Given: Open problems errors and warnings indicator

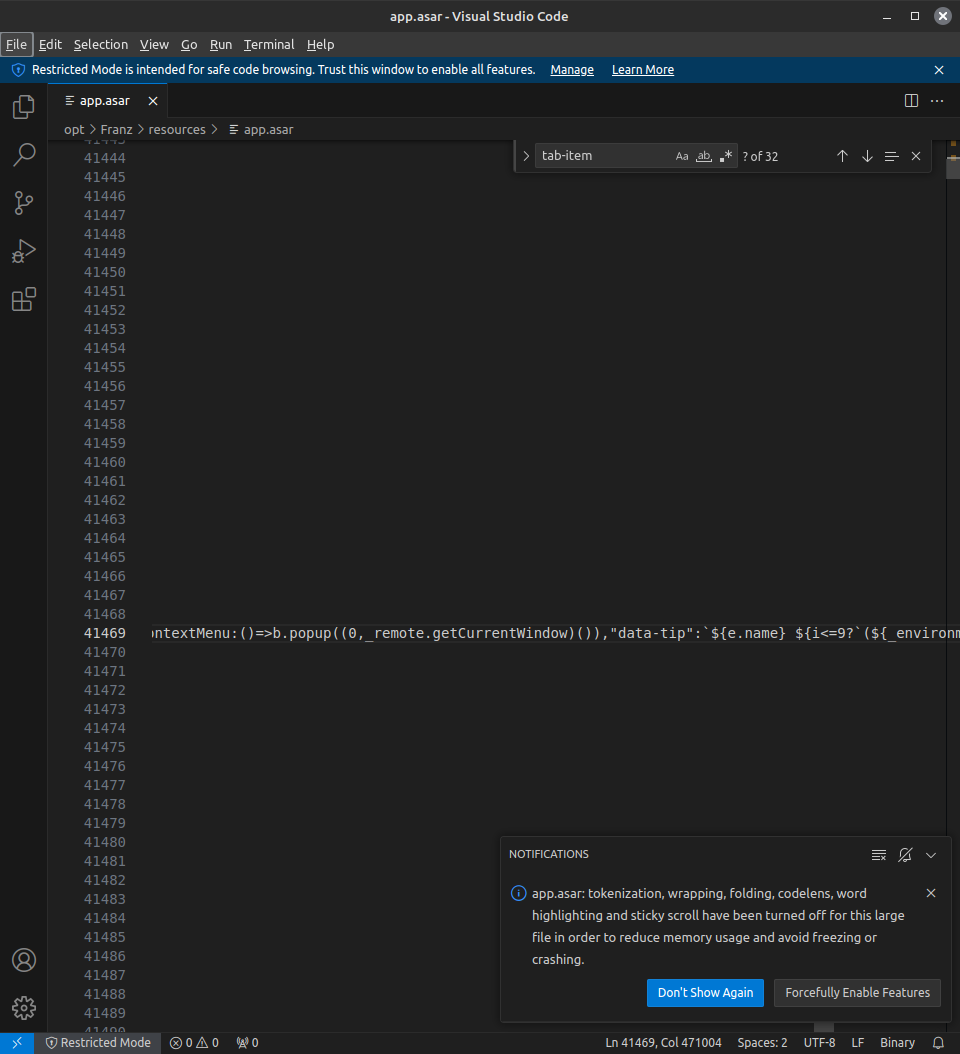Looking at the screenshot, I should 194,1043.
